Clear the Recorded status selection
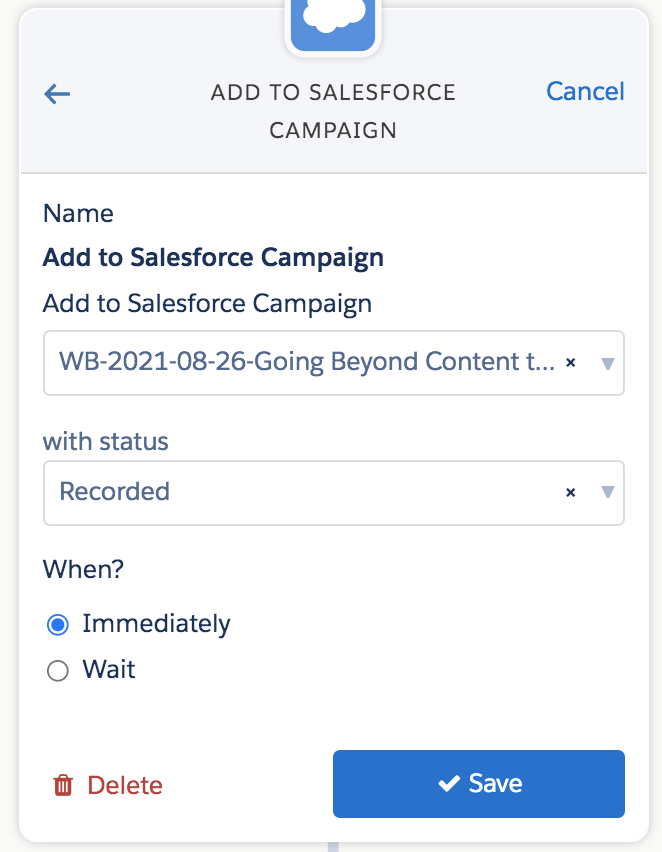 click(570, 492)
